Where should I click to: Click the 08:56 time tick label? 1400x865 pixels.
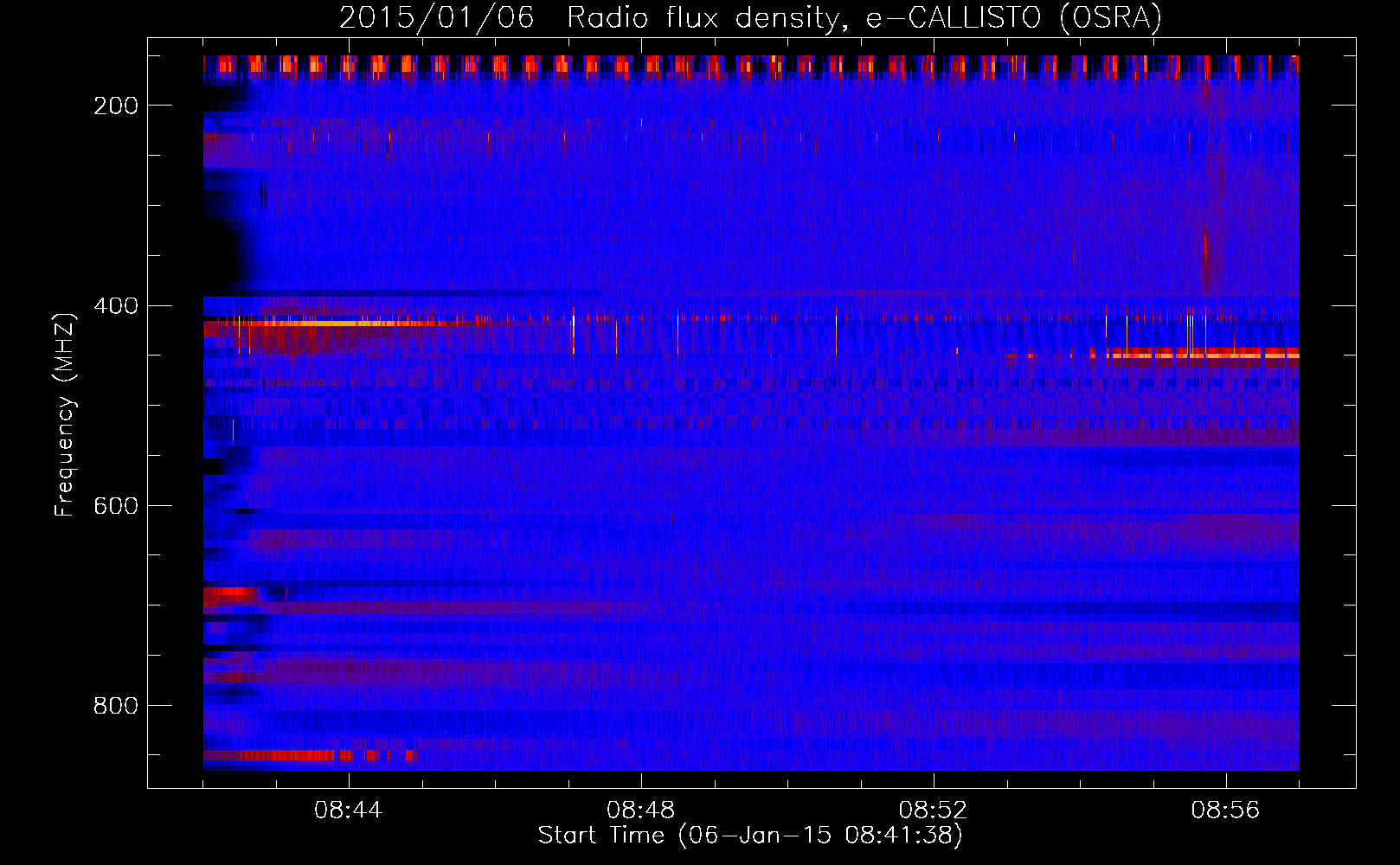coord(1226,811)
